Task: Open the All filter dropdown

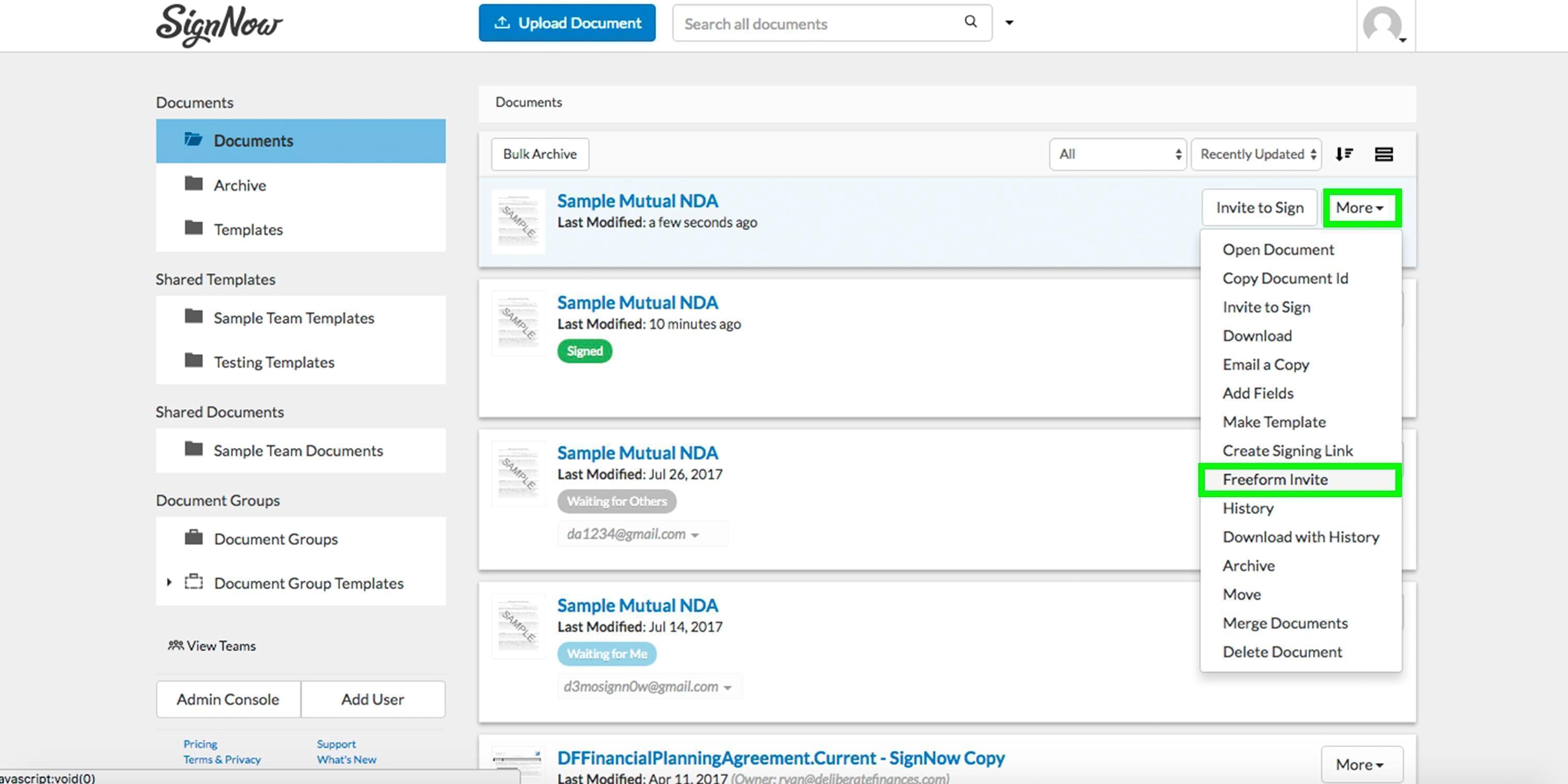Action: coord(1117,154)
